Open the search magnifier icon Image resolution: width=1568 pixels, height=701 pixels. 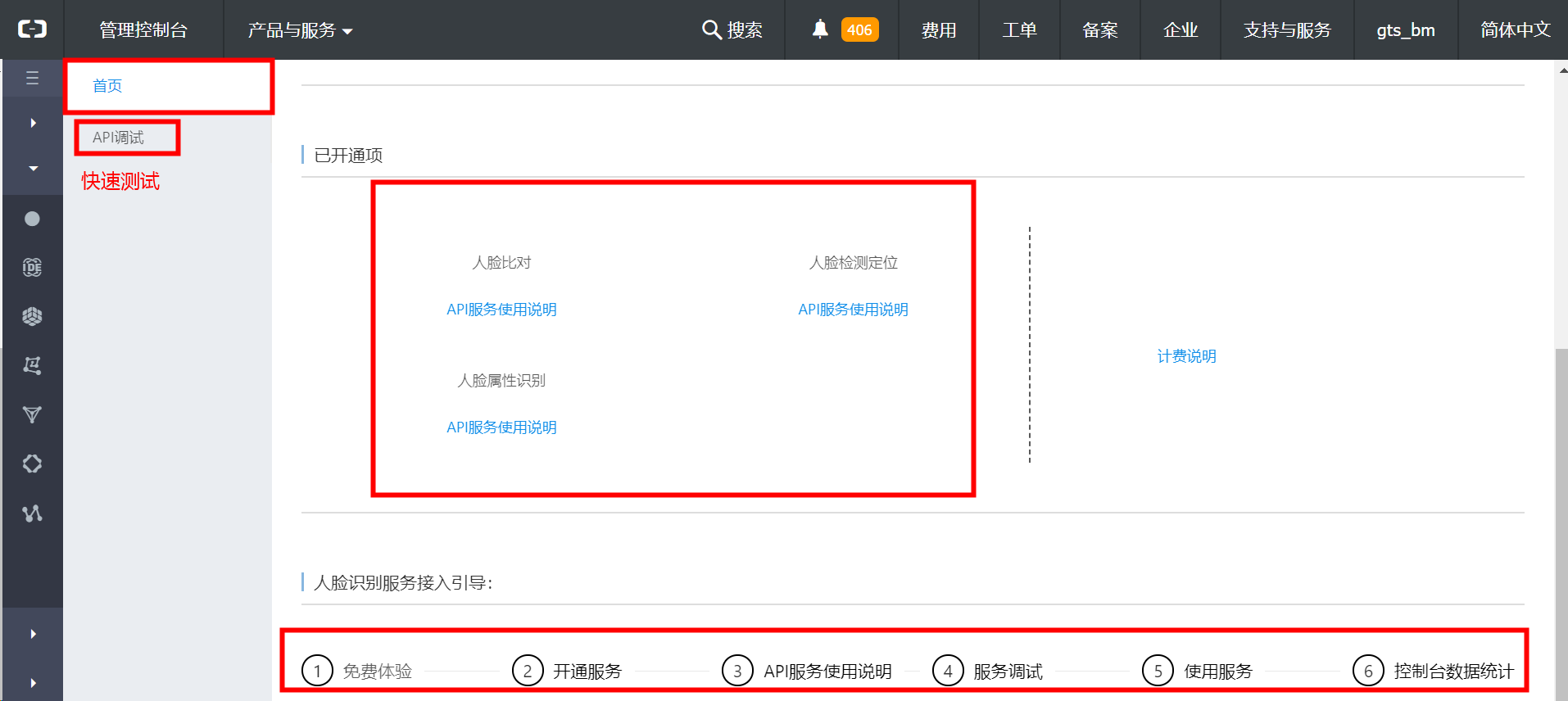[x=711, y=29]
